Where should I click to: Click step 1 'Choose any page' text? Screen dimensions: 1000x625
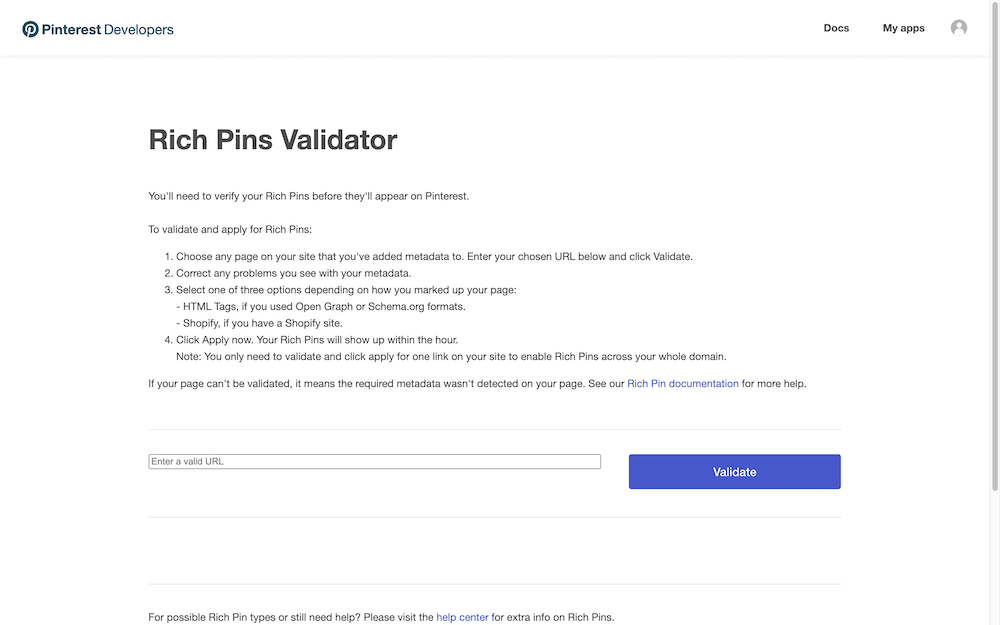point(434,256)
